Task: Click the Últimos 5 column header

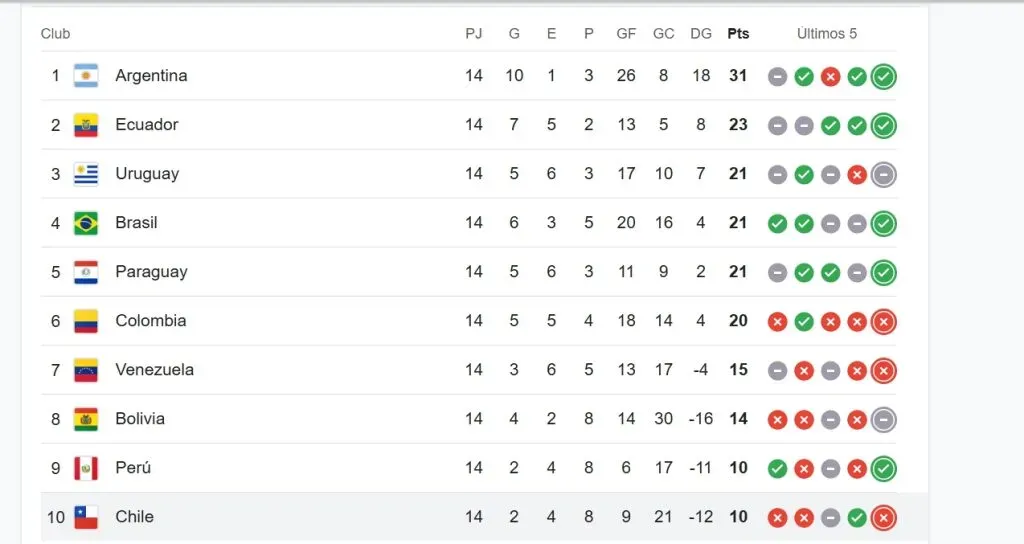Action: point(827,34)
